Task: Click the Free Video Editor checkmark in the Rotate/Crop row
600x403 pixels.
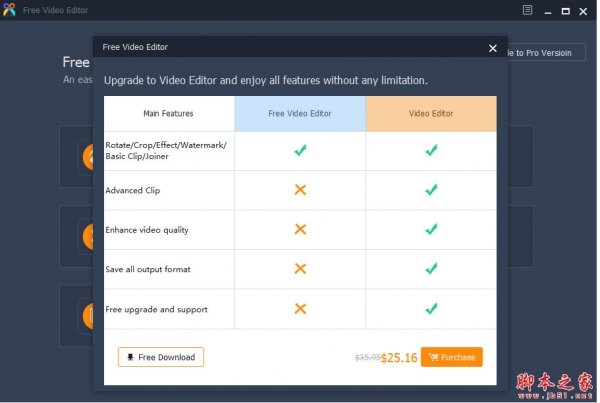Action: [x=302, y=151]
